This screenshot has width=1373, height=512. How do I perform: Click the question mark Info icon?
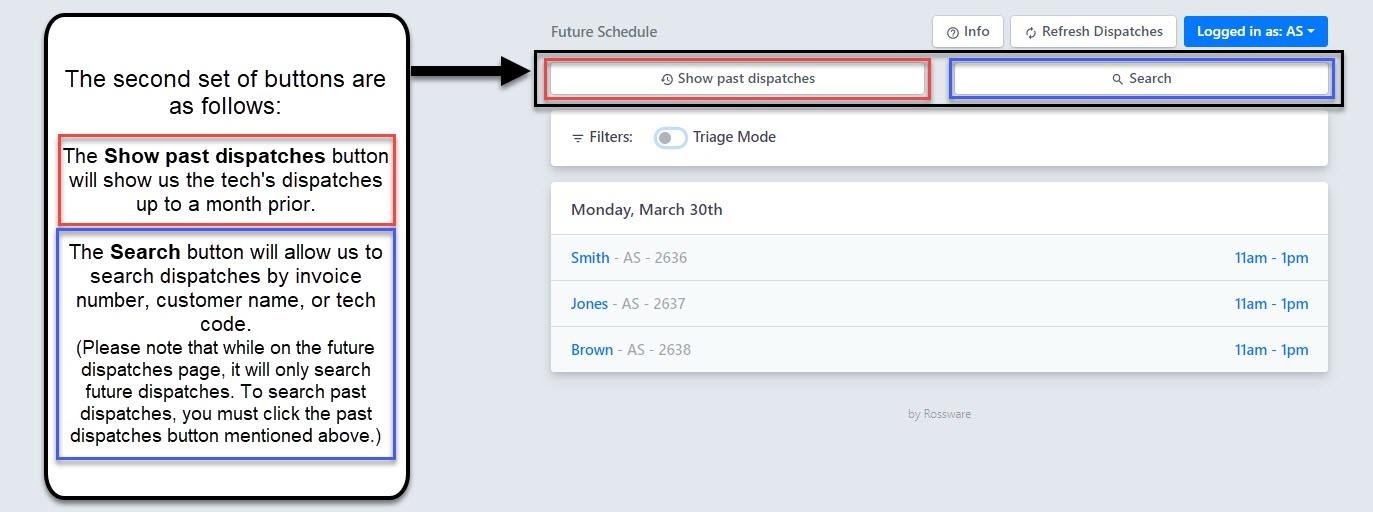click(952, 32)
